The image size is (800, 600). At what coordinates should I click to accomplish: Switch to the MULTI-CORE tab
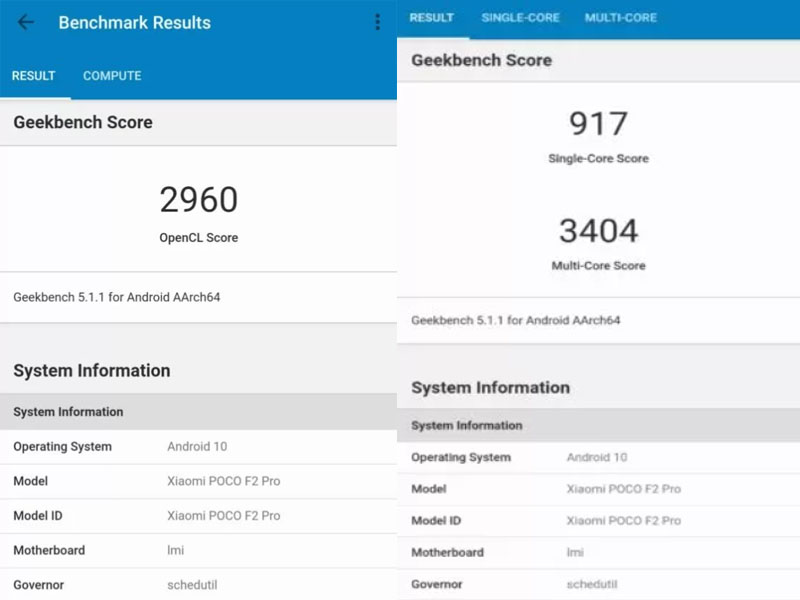pos(621,18)
